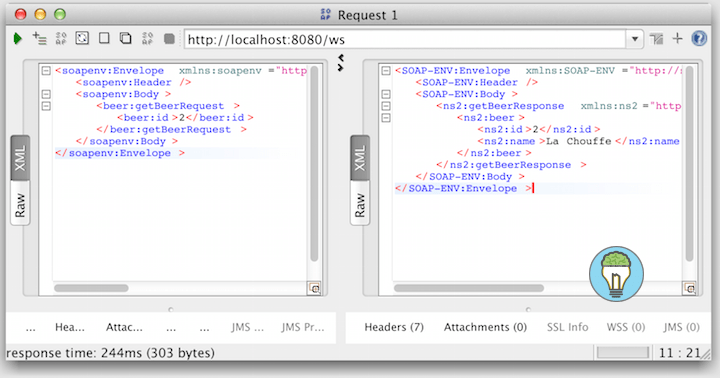The height and width of the screenshot is (378, 720).
Task: Open the response JMS (0) tab
Action: pyautogui.click(x=681, y=327)
